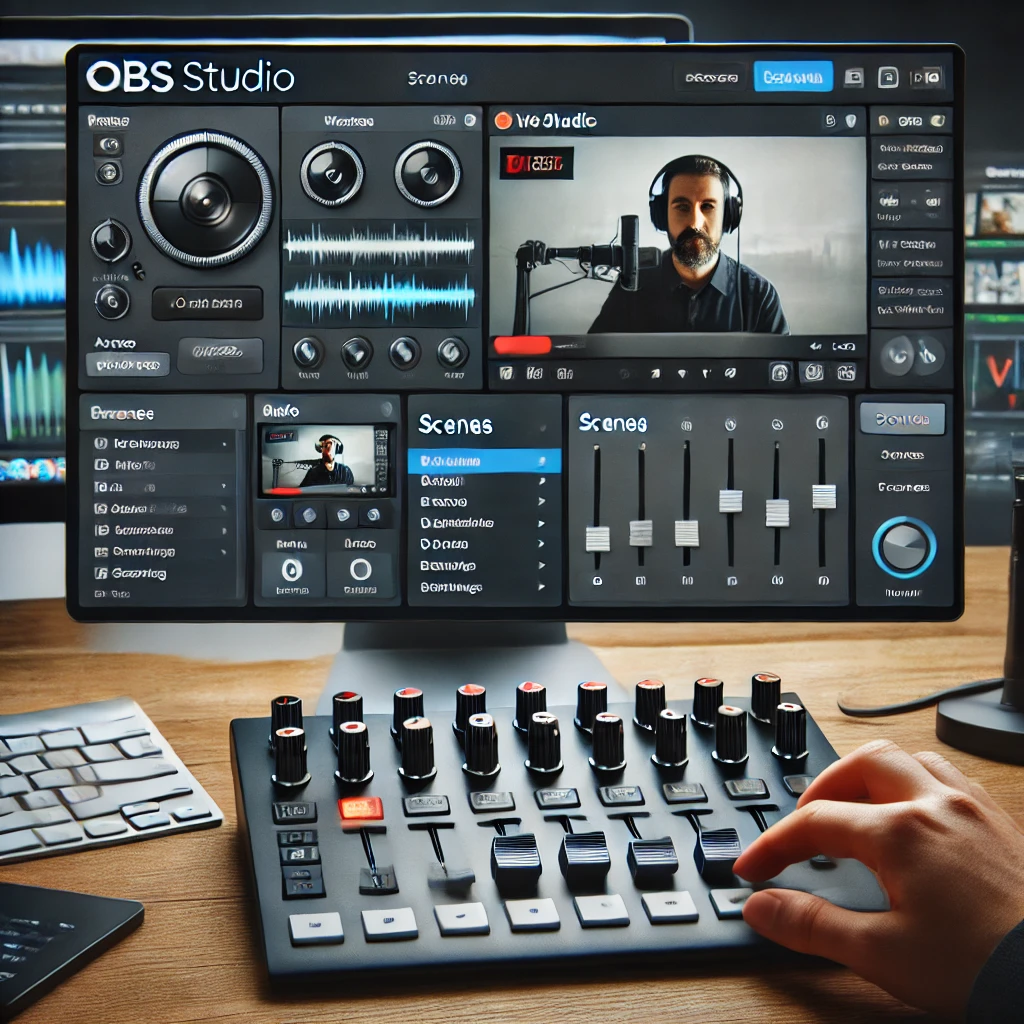This screenshot has height=1024, width=1024.
Task: Turn the large dial in the top-left panel
Action: (206, 198)
